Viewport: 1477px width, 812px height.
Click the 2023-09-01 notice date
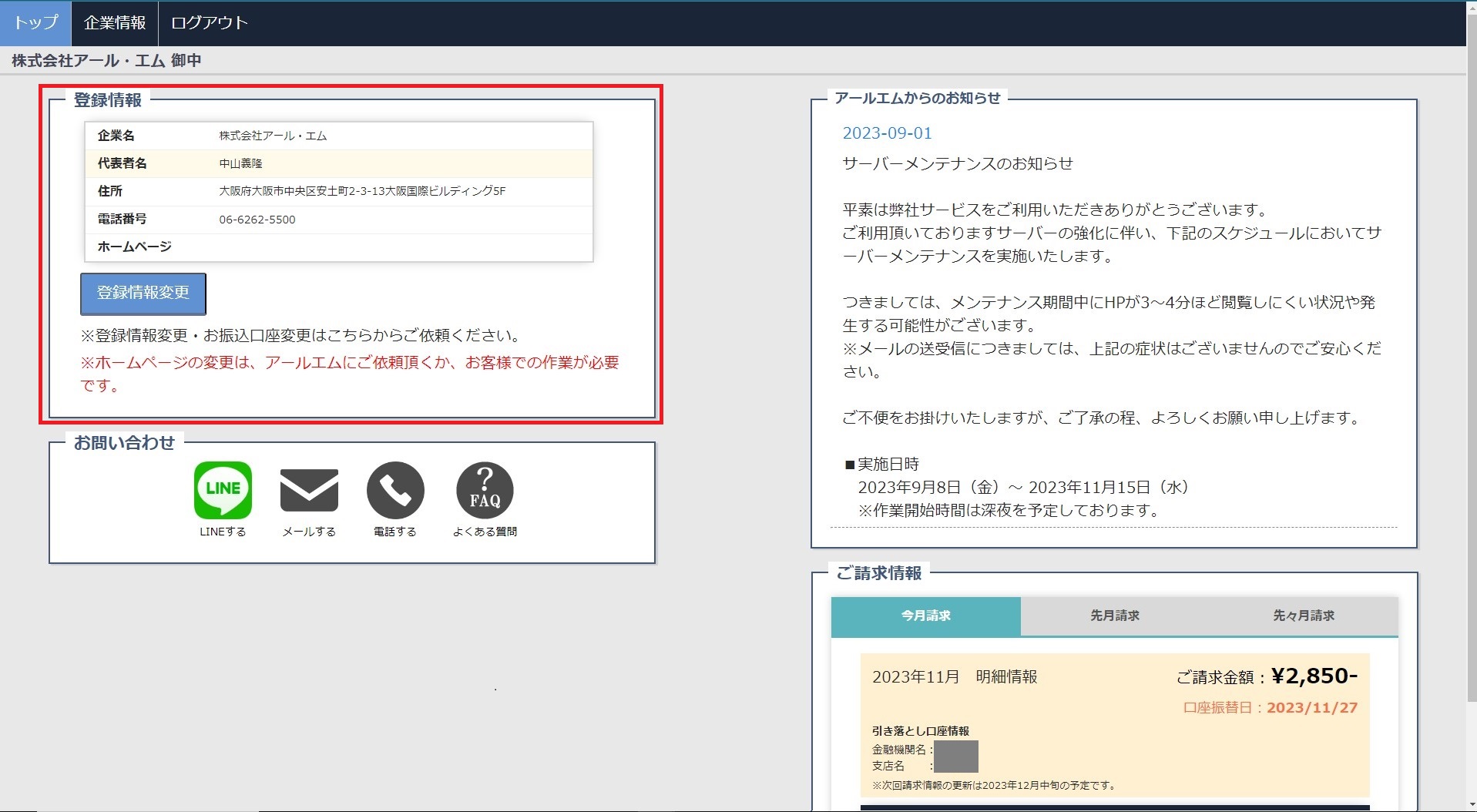(x=887, y=133)
